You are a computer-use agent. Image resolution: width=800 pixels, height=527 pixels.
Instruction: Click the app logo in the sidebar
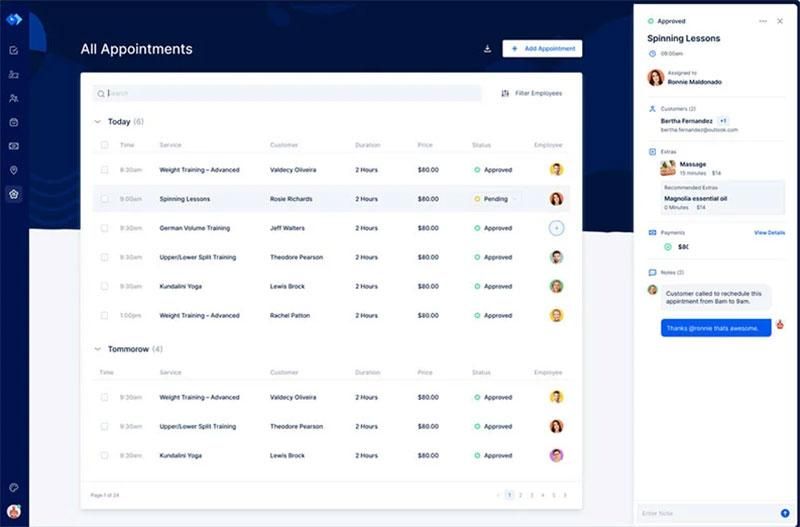(14, 19)
